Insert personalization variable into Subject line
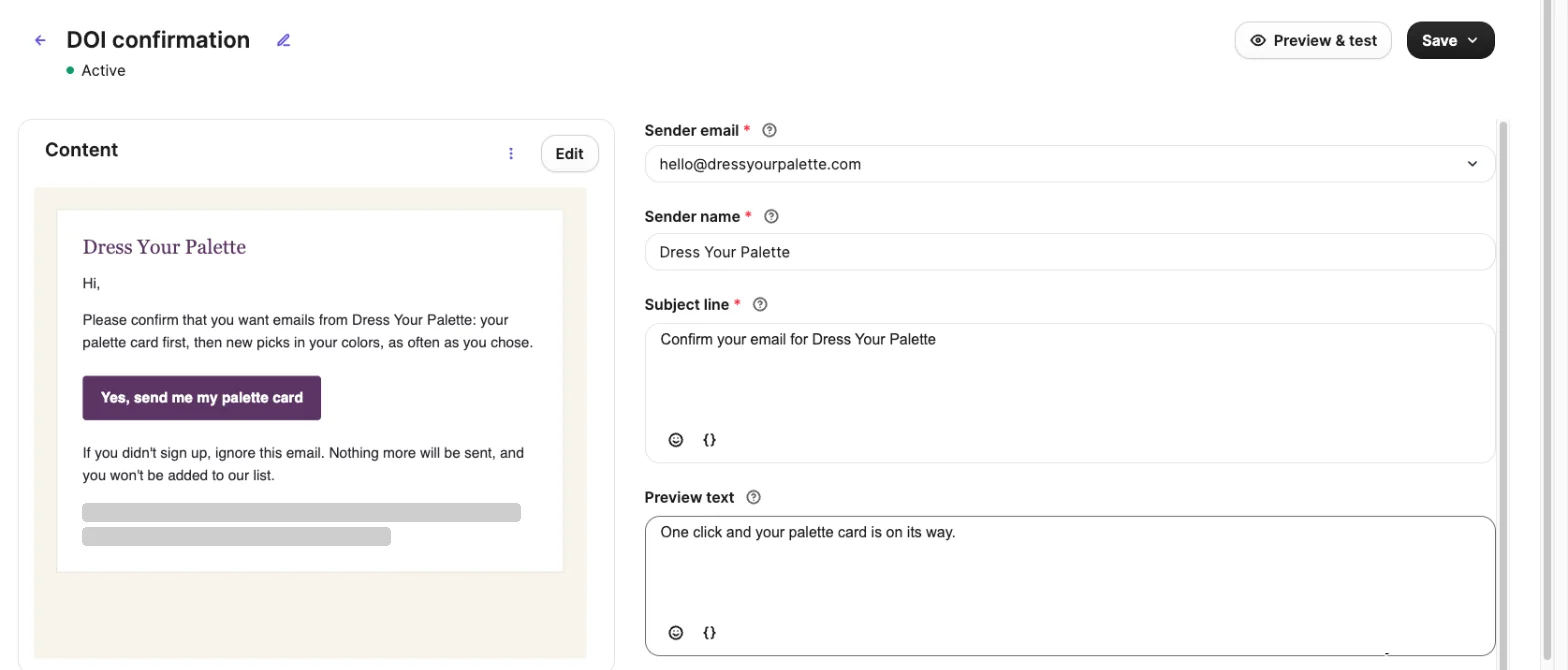 (710, 439)
